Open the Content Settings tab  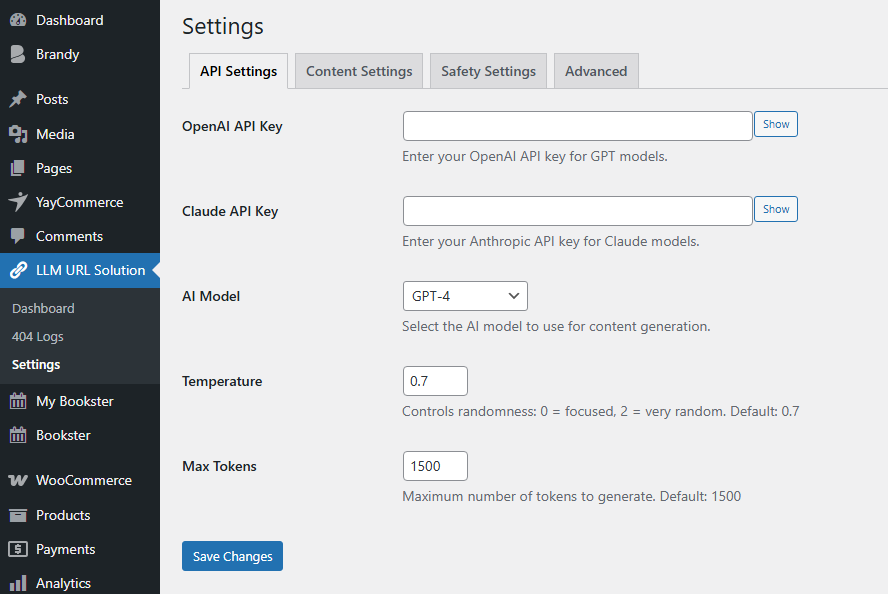359,71
